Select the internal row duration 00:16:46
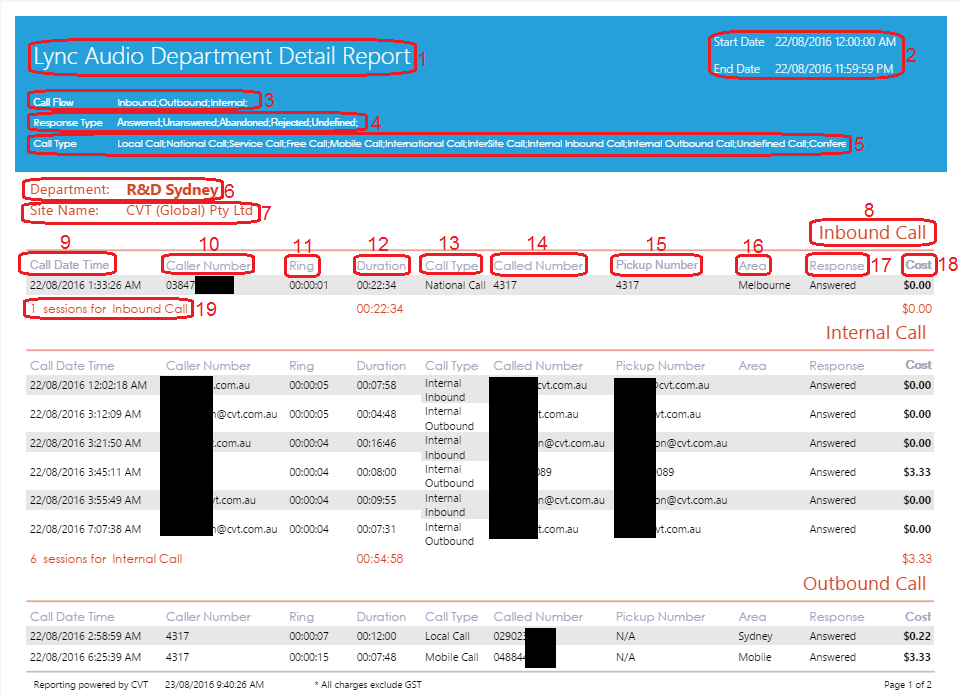The image size is (961, 695). tap(376, 443)
